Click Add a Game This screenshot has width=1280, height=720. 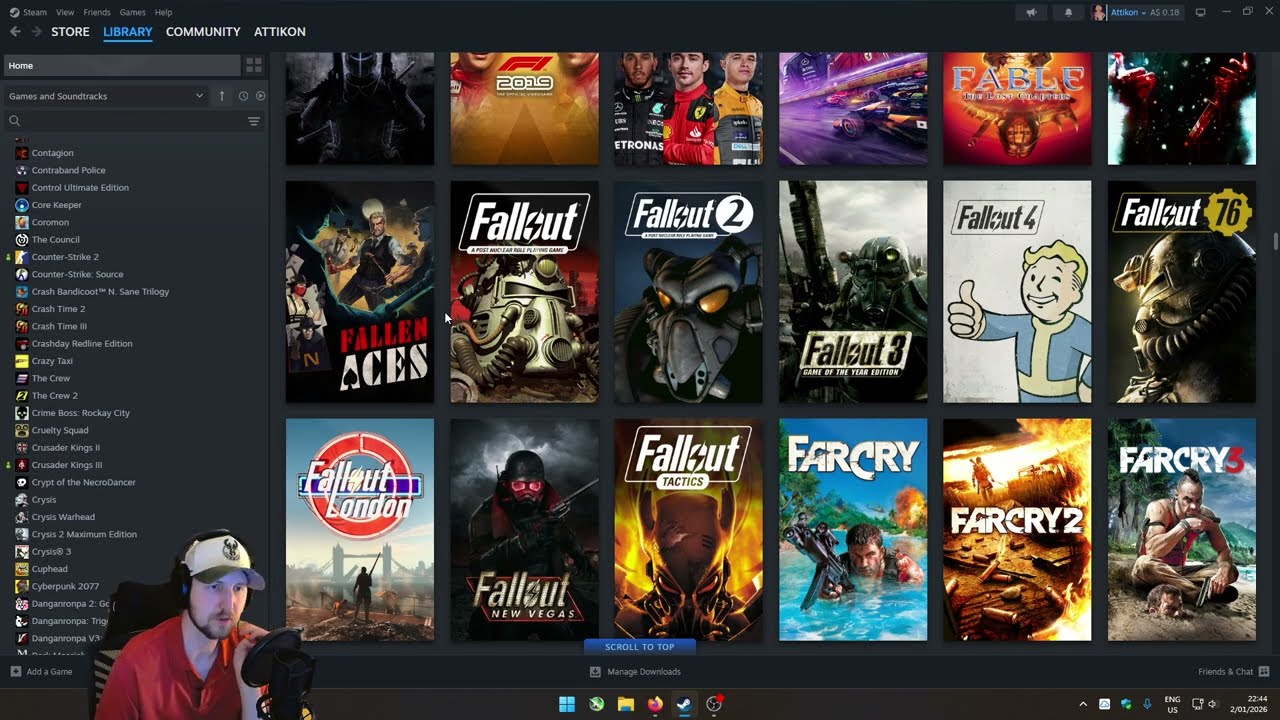coord(41,672)
